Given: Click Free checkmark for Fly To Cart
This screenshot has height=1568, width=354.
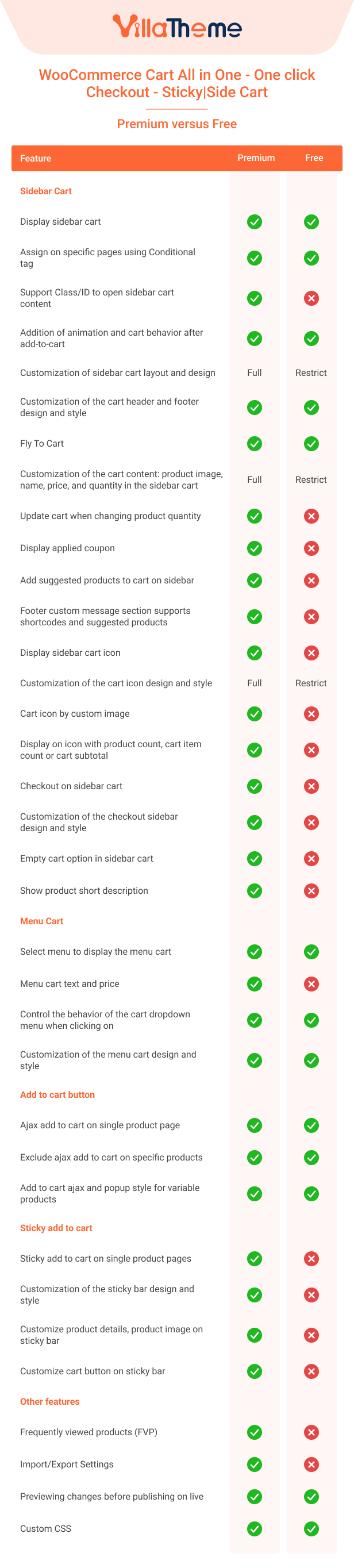Looking at the screenshot, I should tap(311, 444).
